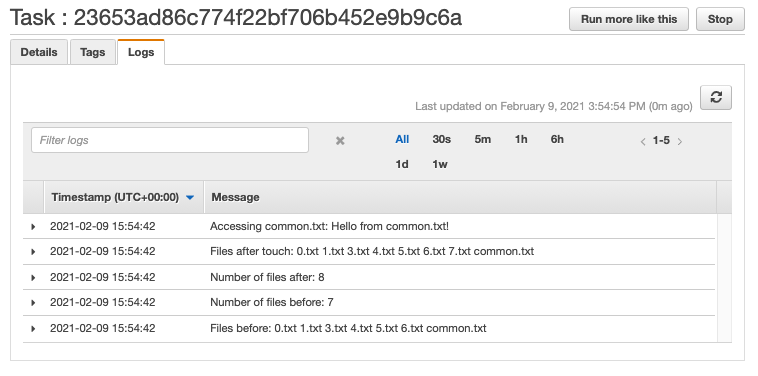Click the refresh logs icon button
The image size is (758, 376).
click(715, 98)
